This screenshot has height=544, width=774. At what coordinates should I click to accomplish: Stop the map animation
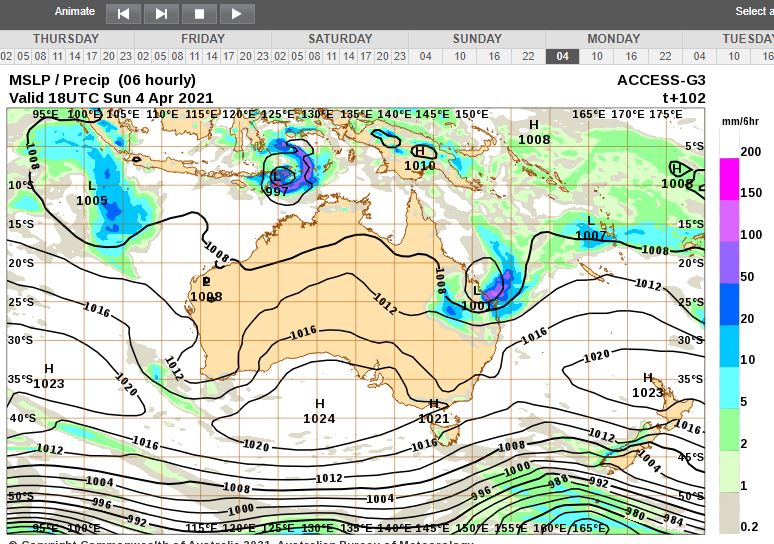[x=199, y=13]
